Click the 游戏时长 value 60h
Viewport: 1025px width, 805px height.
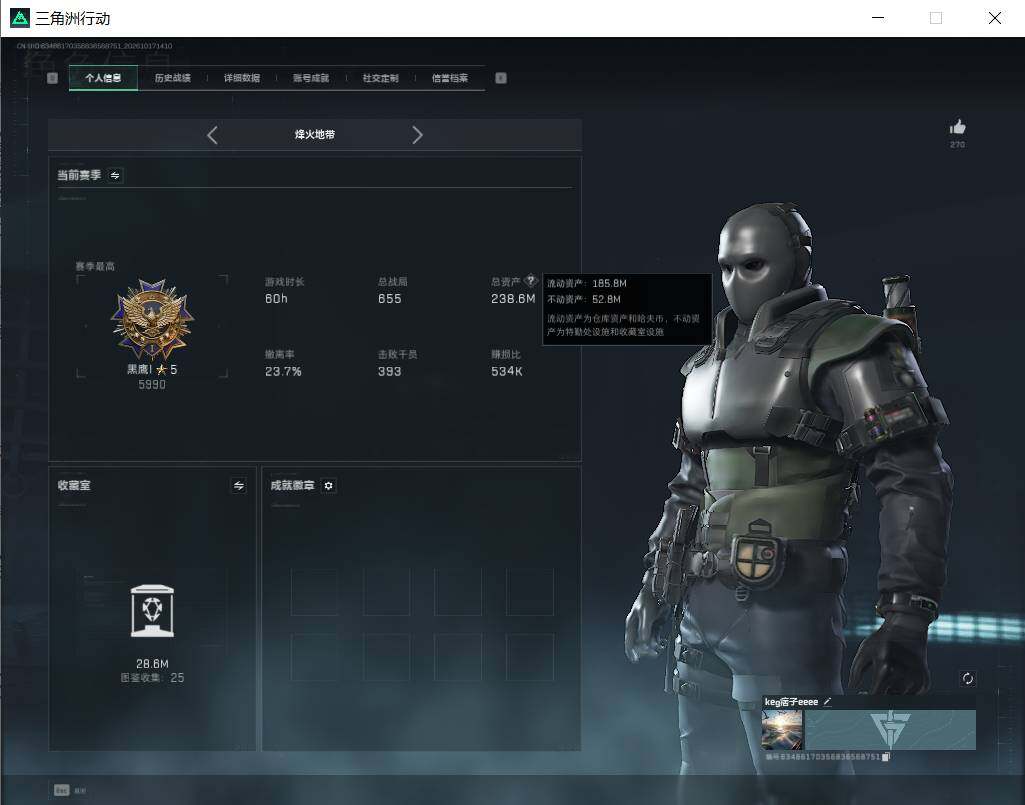click(277, 299)
